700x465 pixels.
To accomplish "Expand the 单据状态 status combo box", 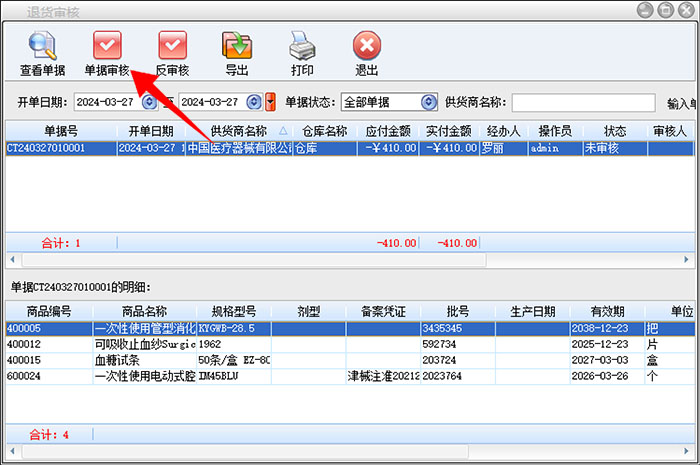I will pyautogui.click(x=429, y=102).
